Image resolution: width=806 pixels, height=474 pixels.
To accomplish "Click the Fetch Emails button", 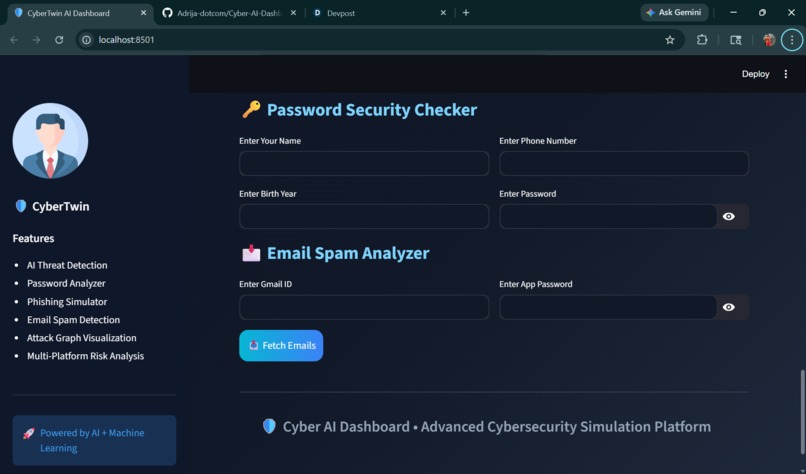I will pyautogui.click(x=281, y=345).
